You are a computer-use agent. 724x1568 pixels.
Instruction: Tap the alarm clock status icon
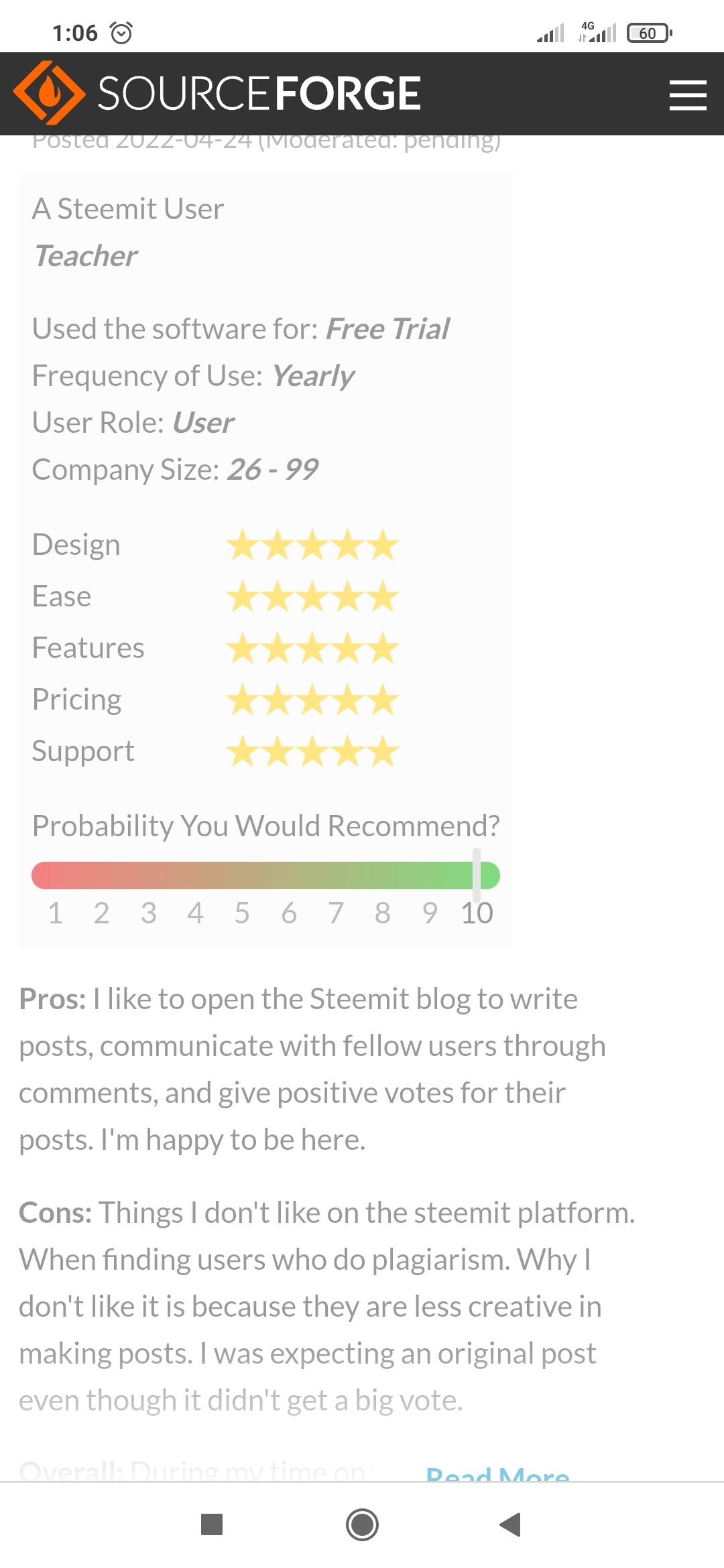(121, 33)
